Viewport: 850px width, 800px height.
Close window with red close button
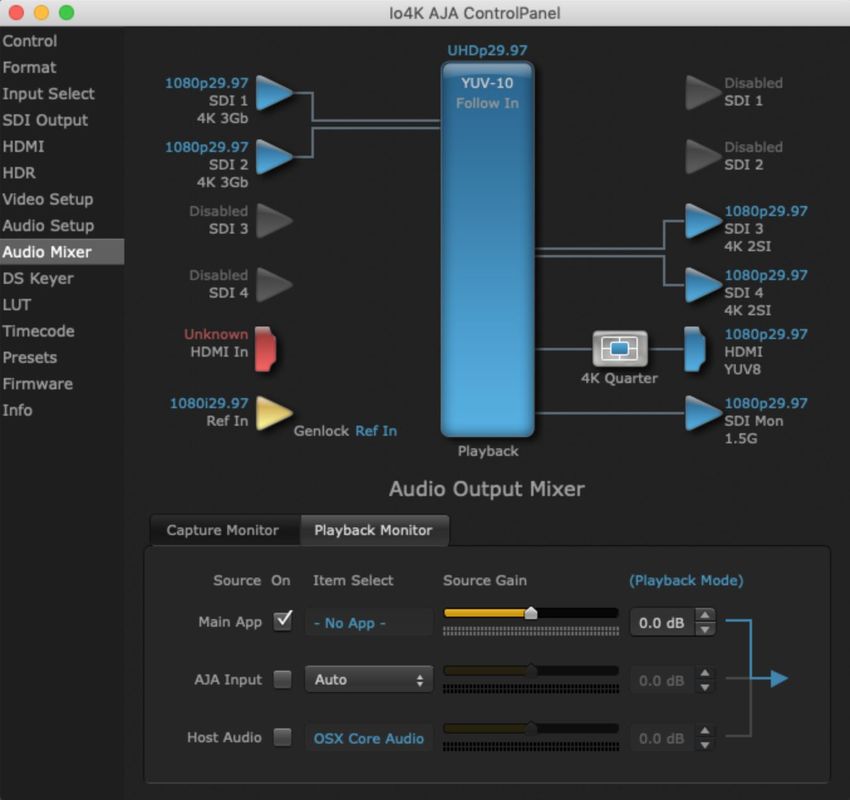point(16,12)
